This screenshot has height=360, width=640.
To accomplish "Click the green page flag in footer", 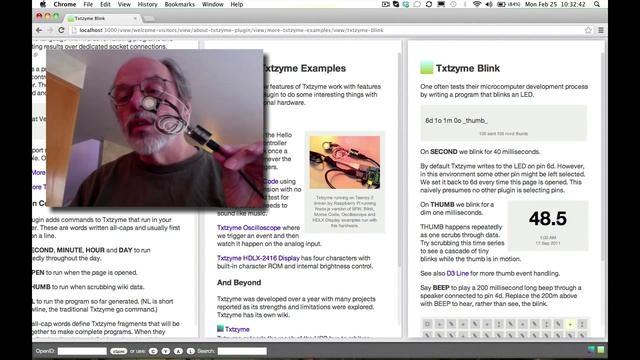I will tap(601, 349).
